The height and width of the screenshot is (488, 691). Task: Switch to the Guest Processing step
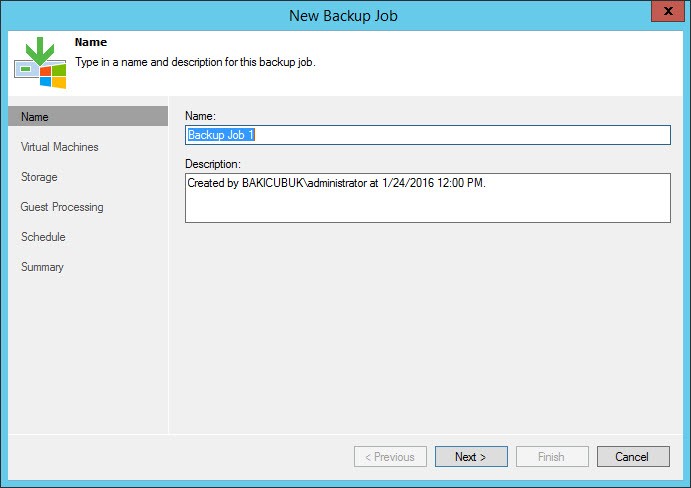point(62,207)
